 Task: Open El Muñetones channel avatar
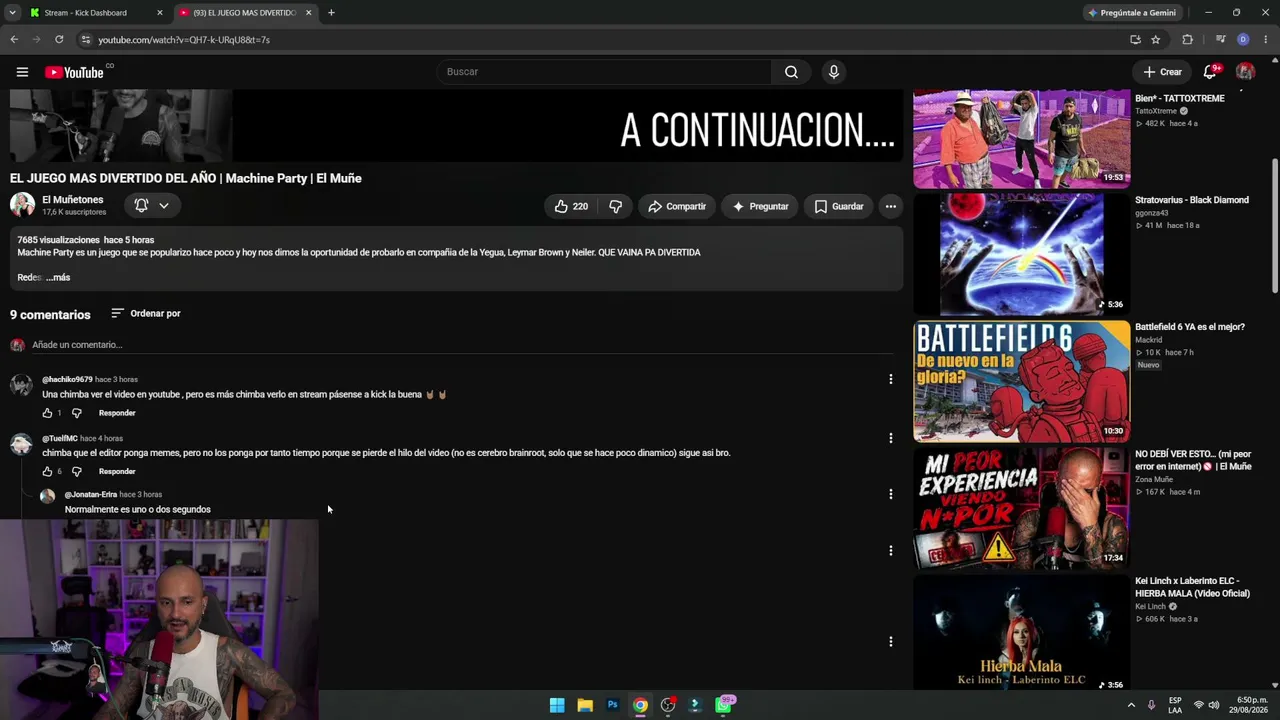click(x=22, y=205)
